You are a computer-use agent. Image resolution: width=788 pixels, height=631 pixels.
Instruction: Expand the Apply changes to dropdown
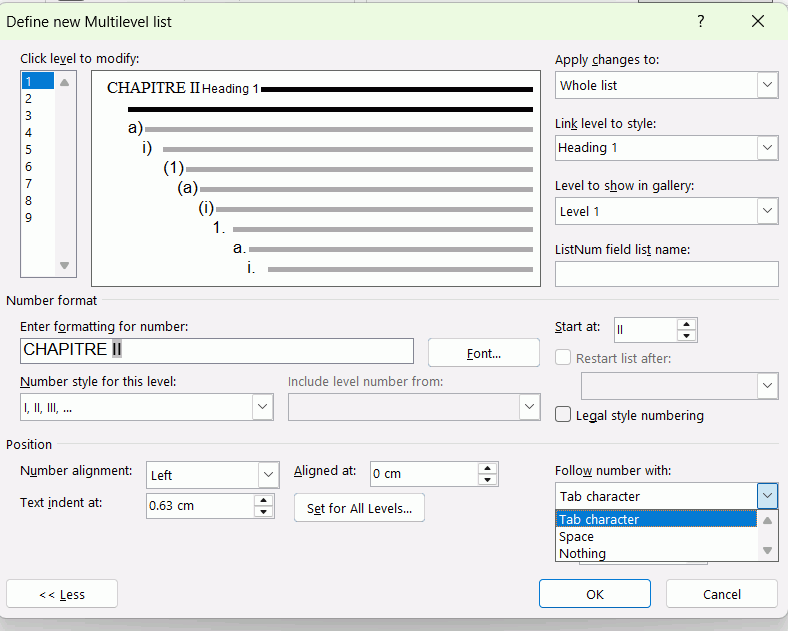click(767, 86)
